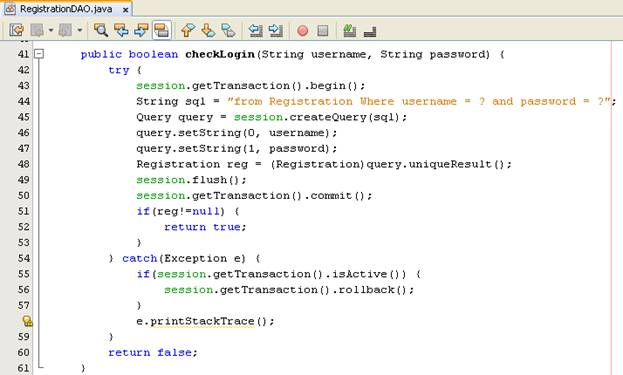Click the Last Edit toolbar icon
Viewport: 623px width, 375px height.
[x=17, y=30]
